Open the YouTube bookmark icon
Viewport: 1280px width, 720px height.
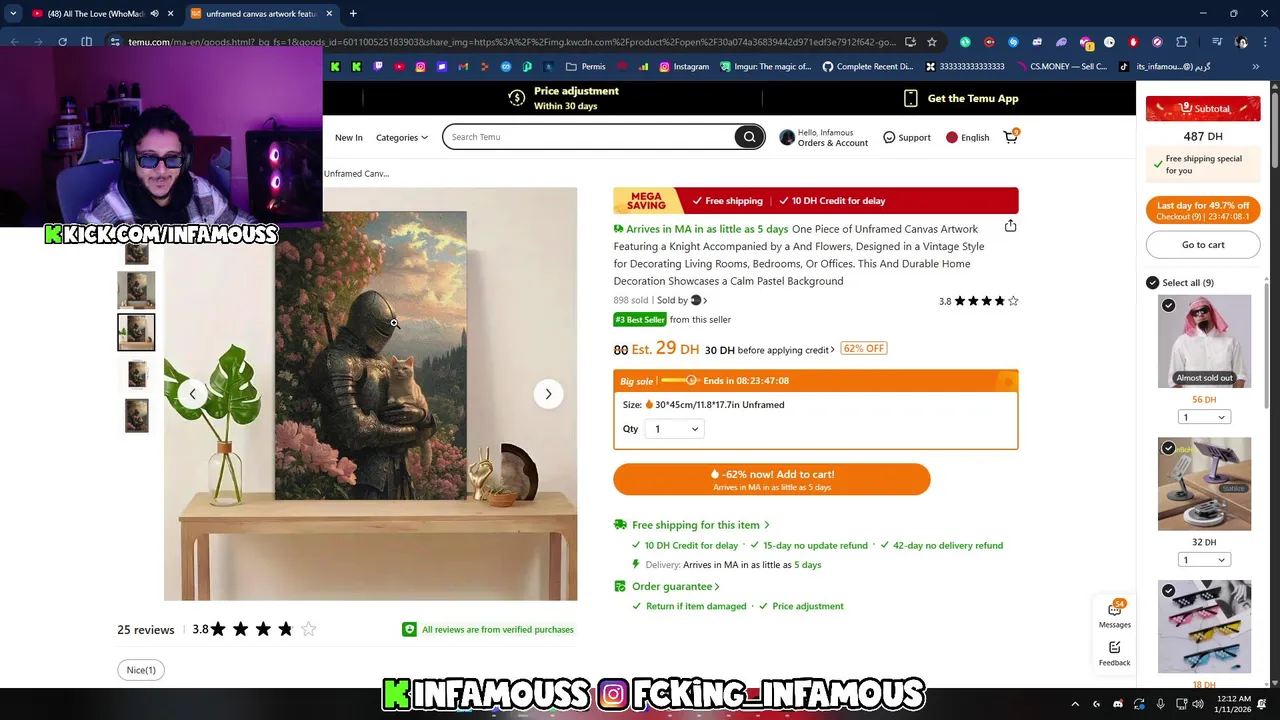tap(399, 67)
